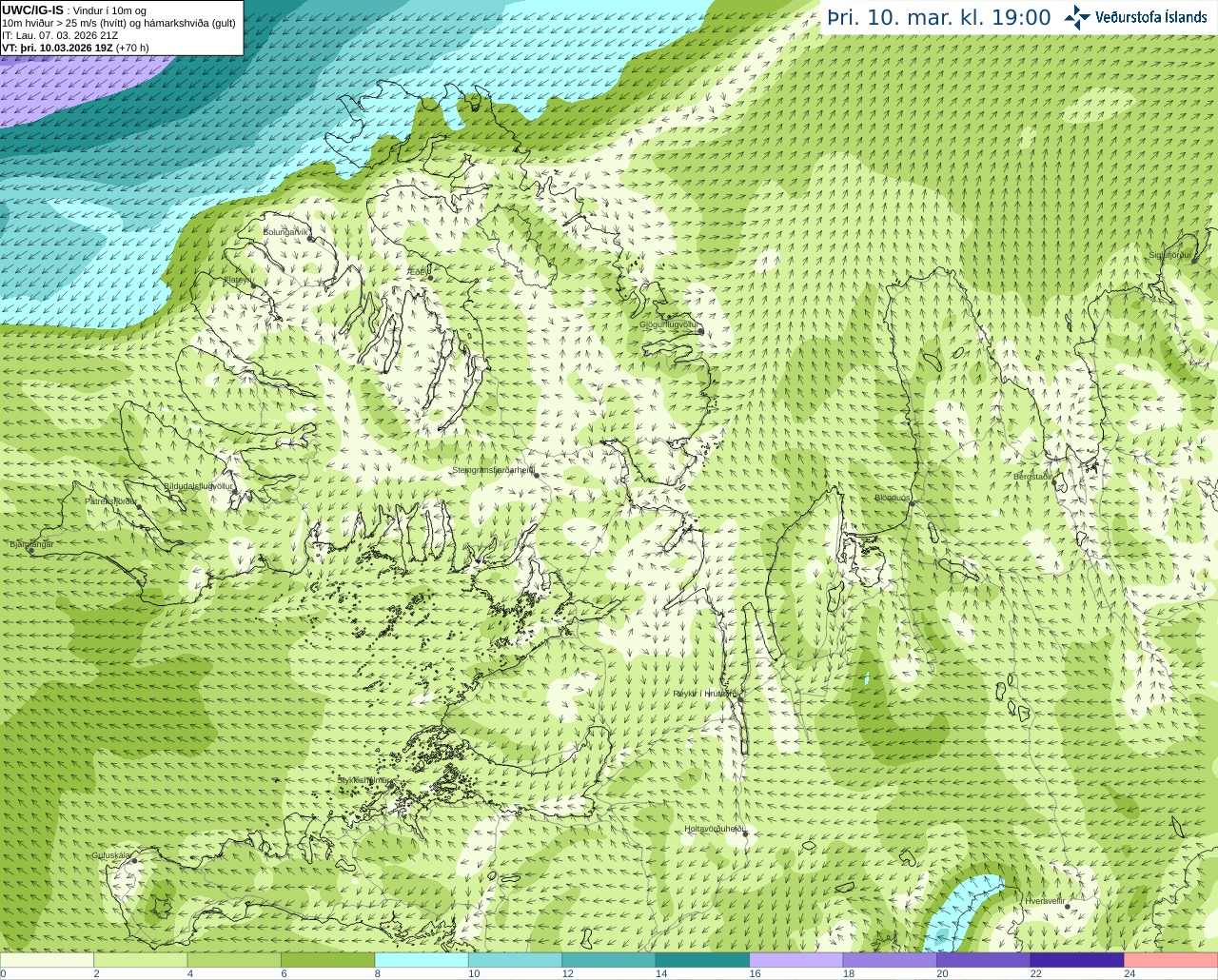
Task: Click the Blönduós station marker
Action: [x=911, y=504]
